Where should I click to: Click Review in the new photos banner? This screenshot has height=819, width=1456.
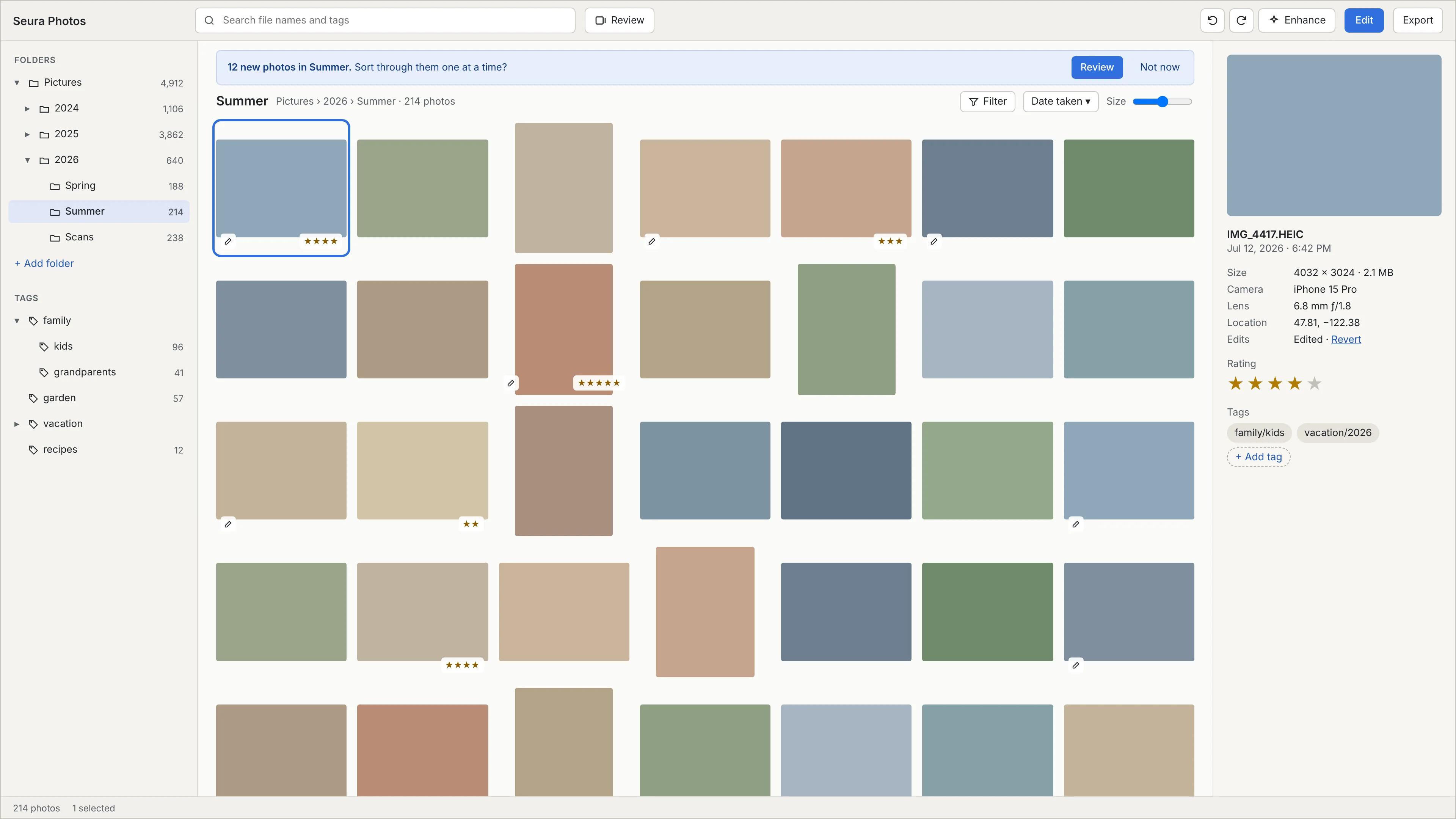tap(1097, 67)
